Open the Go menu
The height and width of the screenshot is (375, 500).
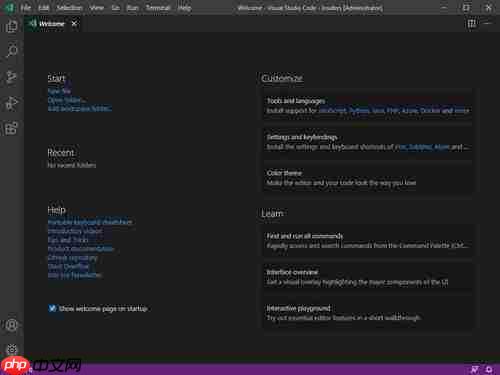[115, 8]
